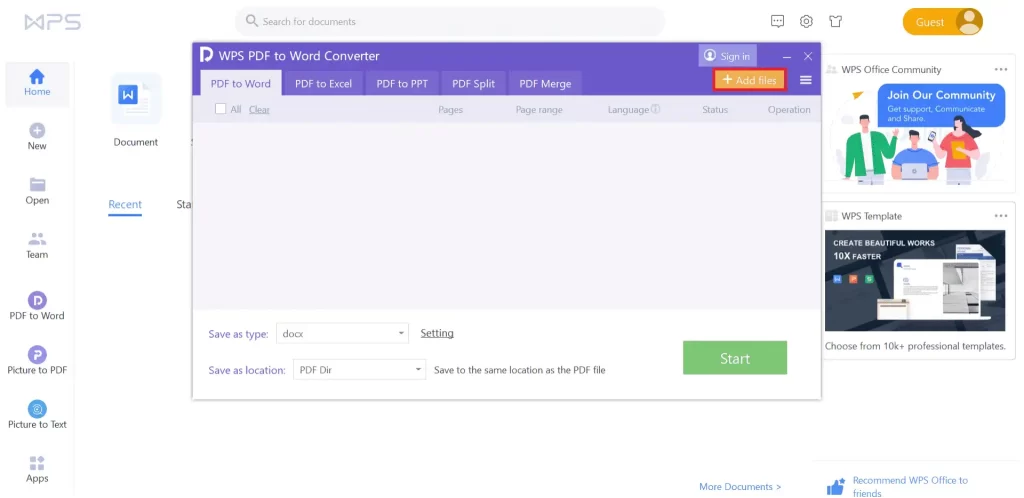This screenshot has width=1024, height=498.
Task: Click the Team sidebar icon
Action: [37, 244]
